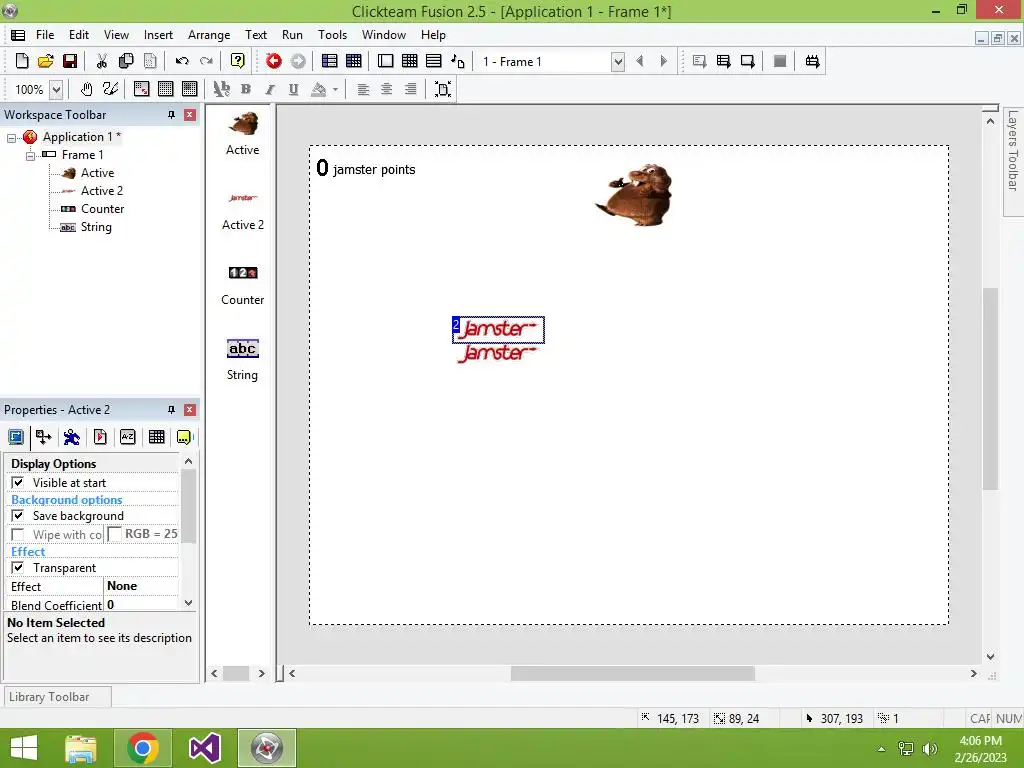Open the Frame editor toolbar icon
The height and width of the screenshot is (768, 1024).
click(x=386, y=61)
